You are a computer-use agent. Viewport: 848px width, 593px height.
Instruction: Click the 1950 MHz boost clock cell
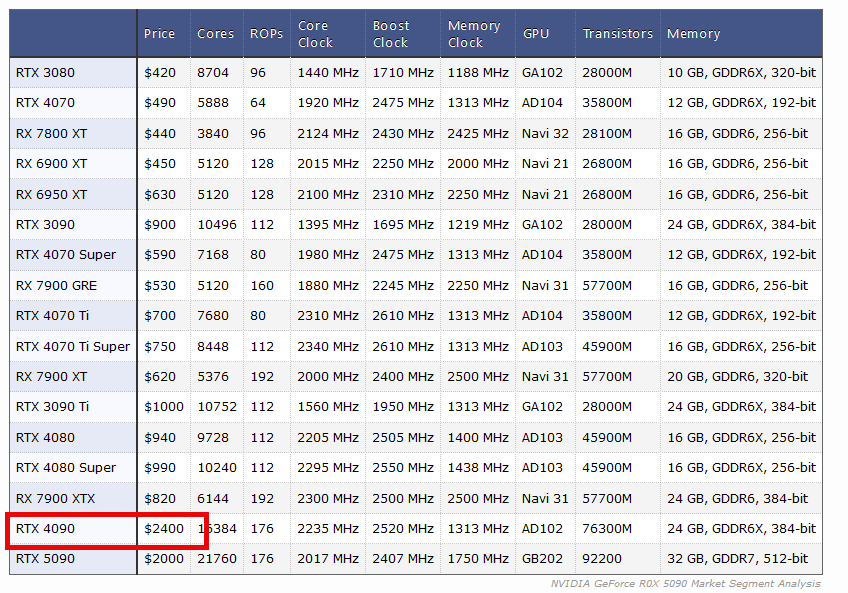[x=403, y=407]
